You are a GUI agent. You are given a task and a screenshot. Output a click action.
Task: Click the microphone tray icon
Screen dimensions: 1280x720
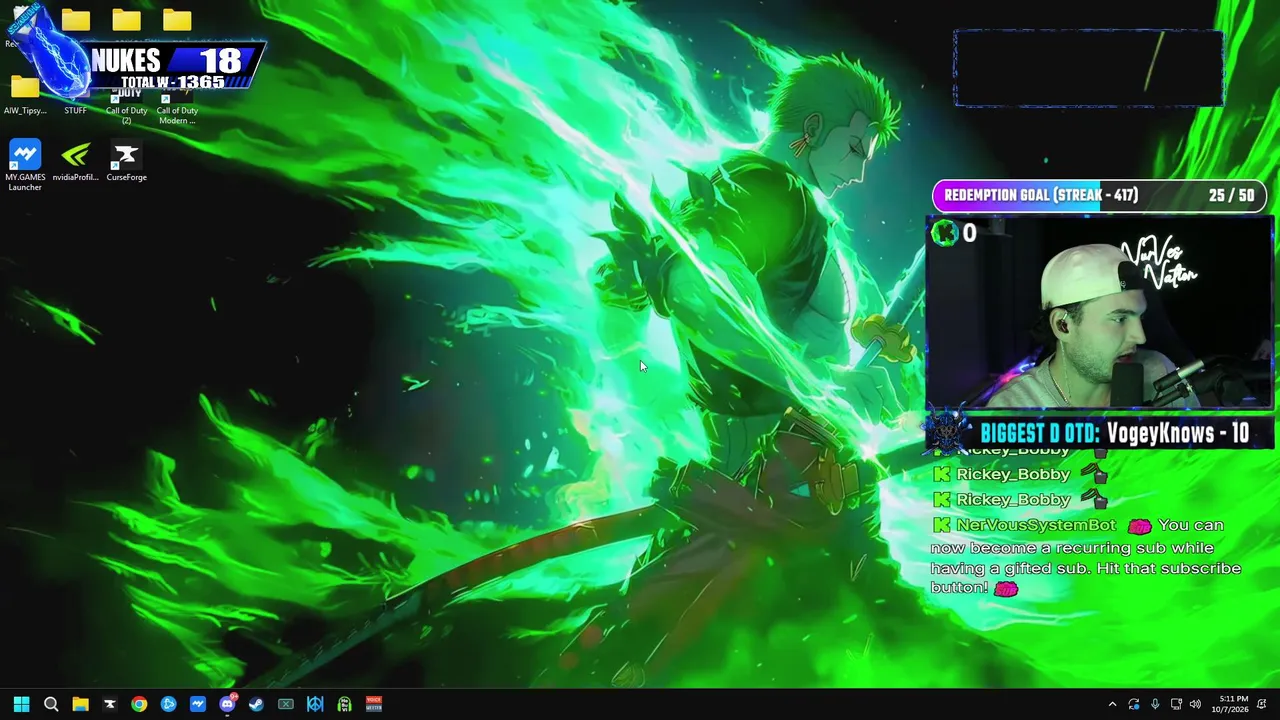(x=1155, y=705)
